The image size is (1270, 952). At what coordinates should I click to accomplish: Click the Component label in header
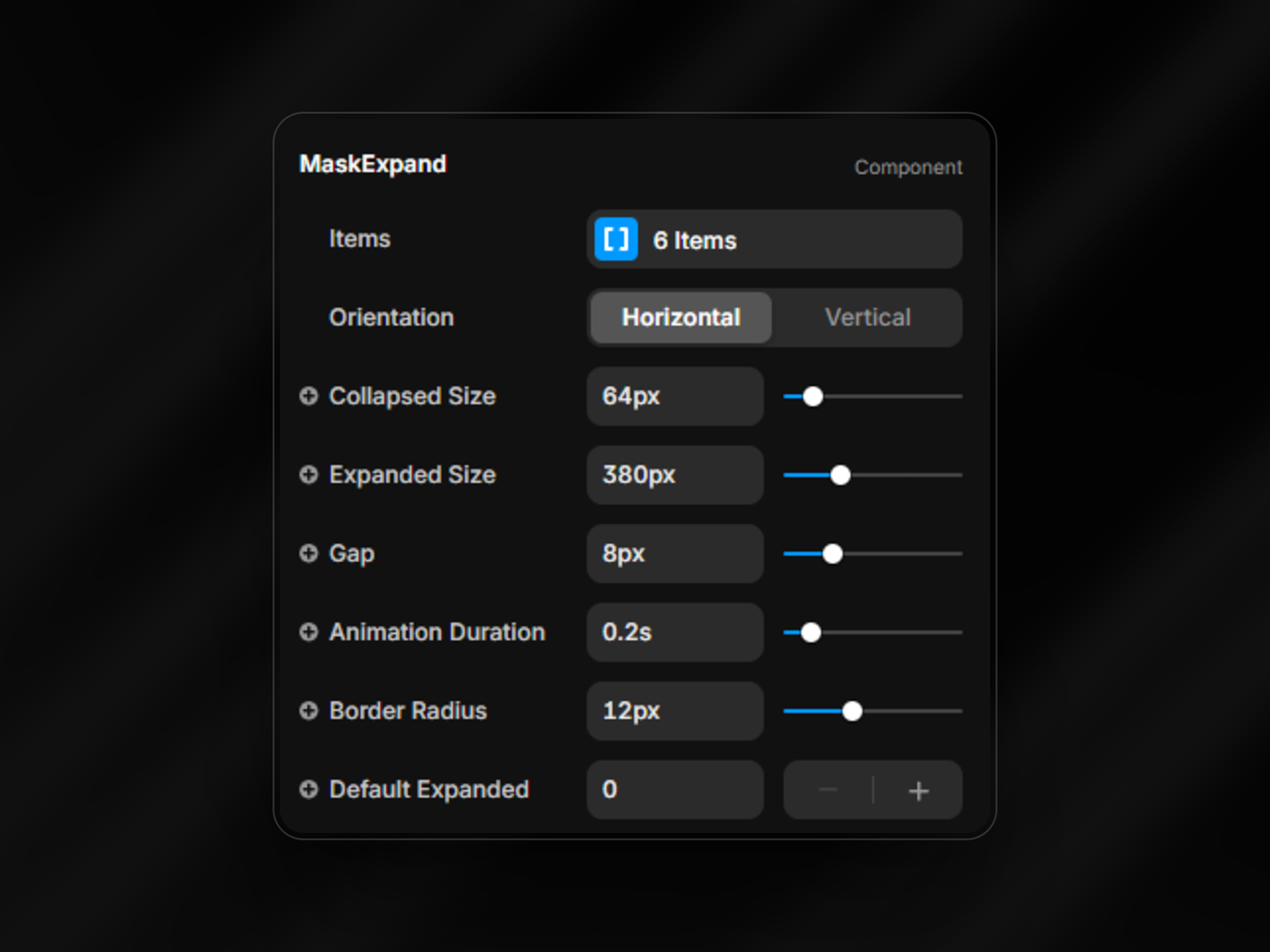[x=908, y=167]
